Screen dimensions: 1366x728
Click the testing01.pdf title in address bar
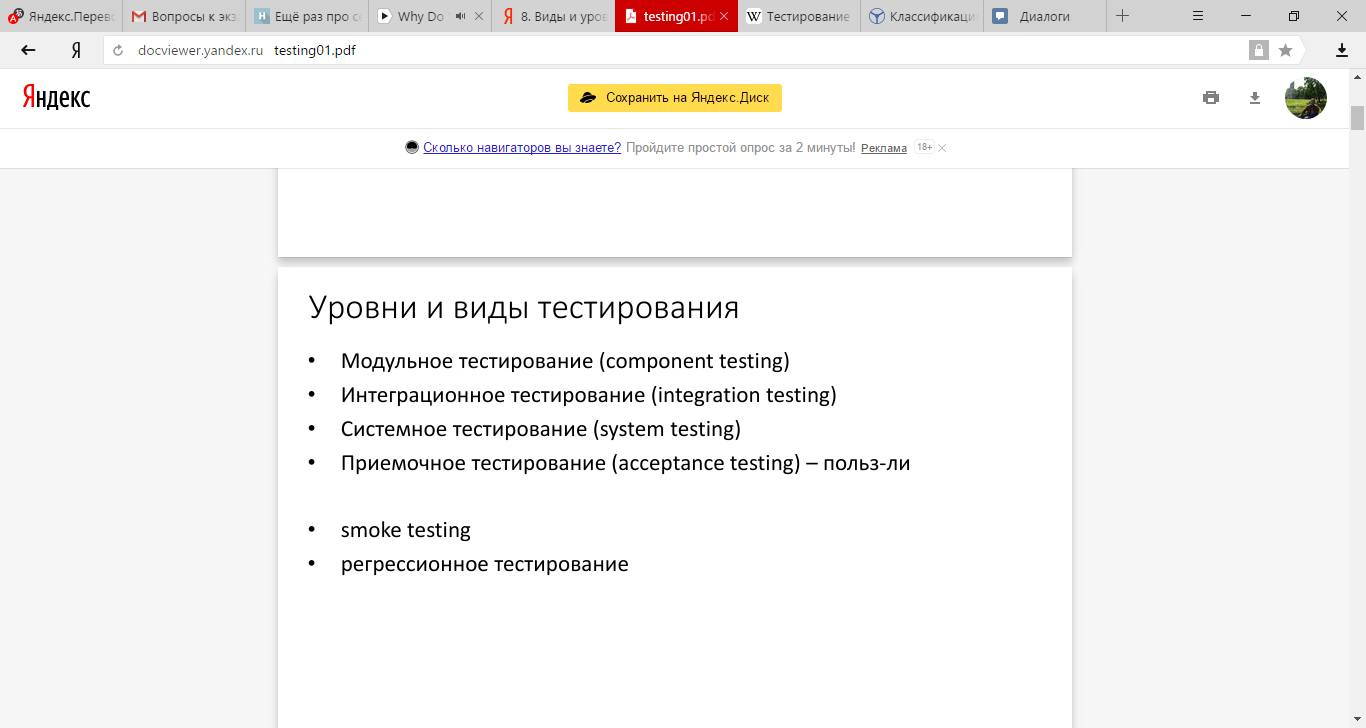point(315,50)
